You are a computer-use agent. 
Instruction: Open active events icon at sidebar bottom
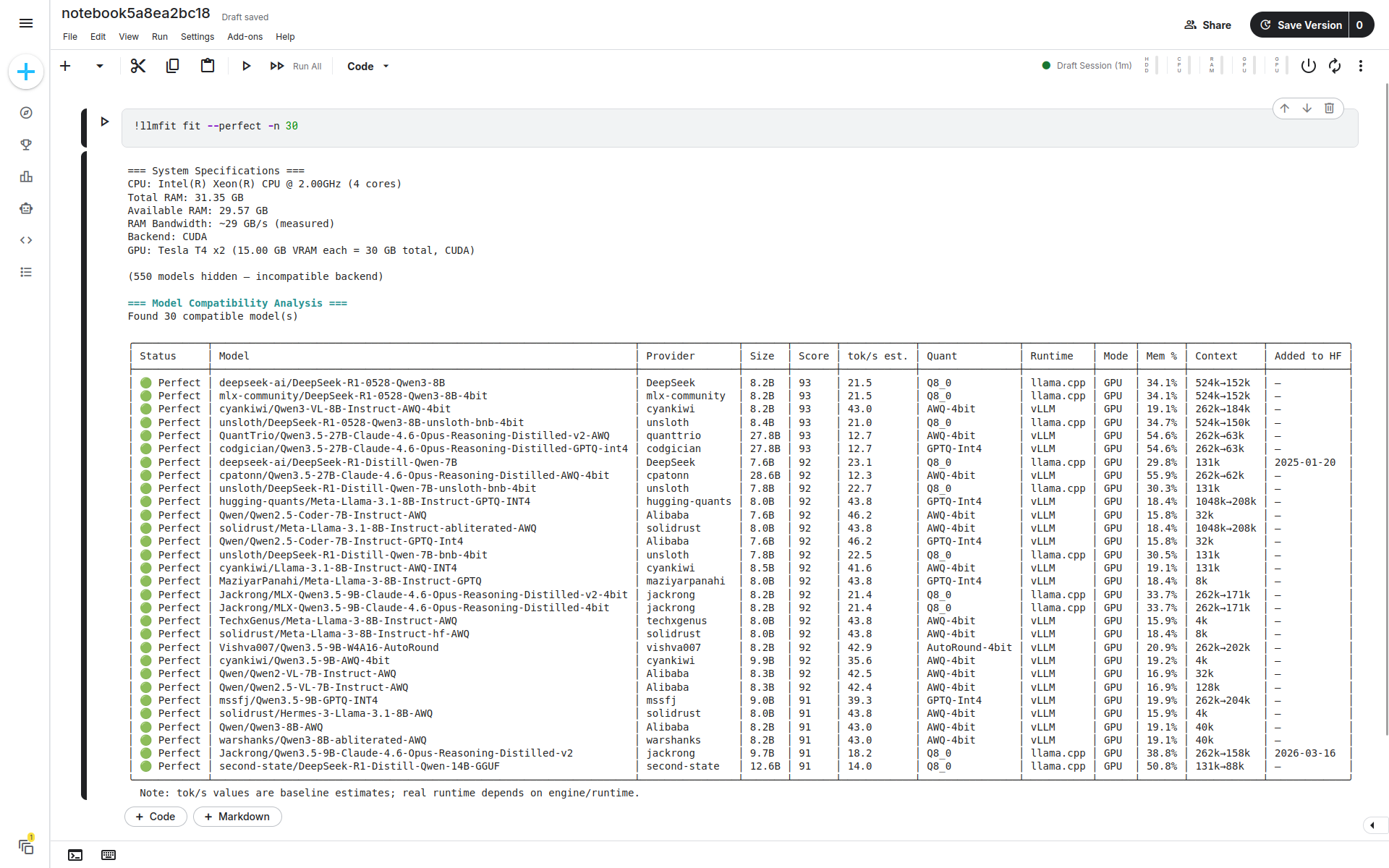pyautogui.click(x=26, y=846)
